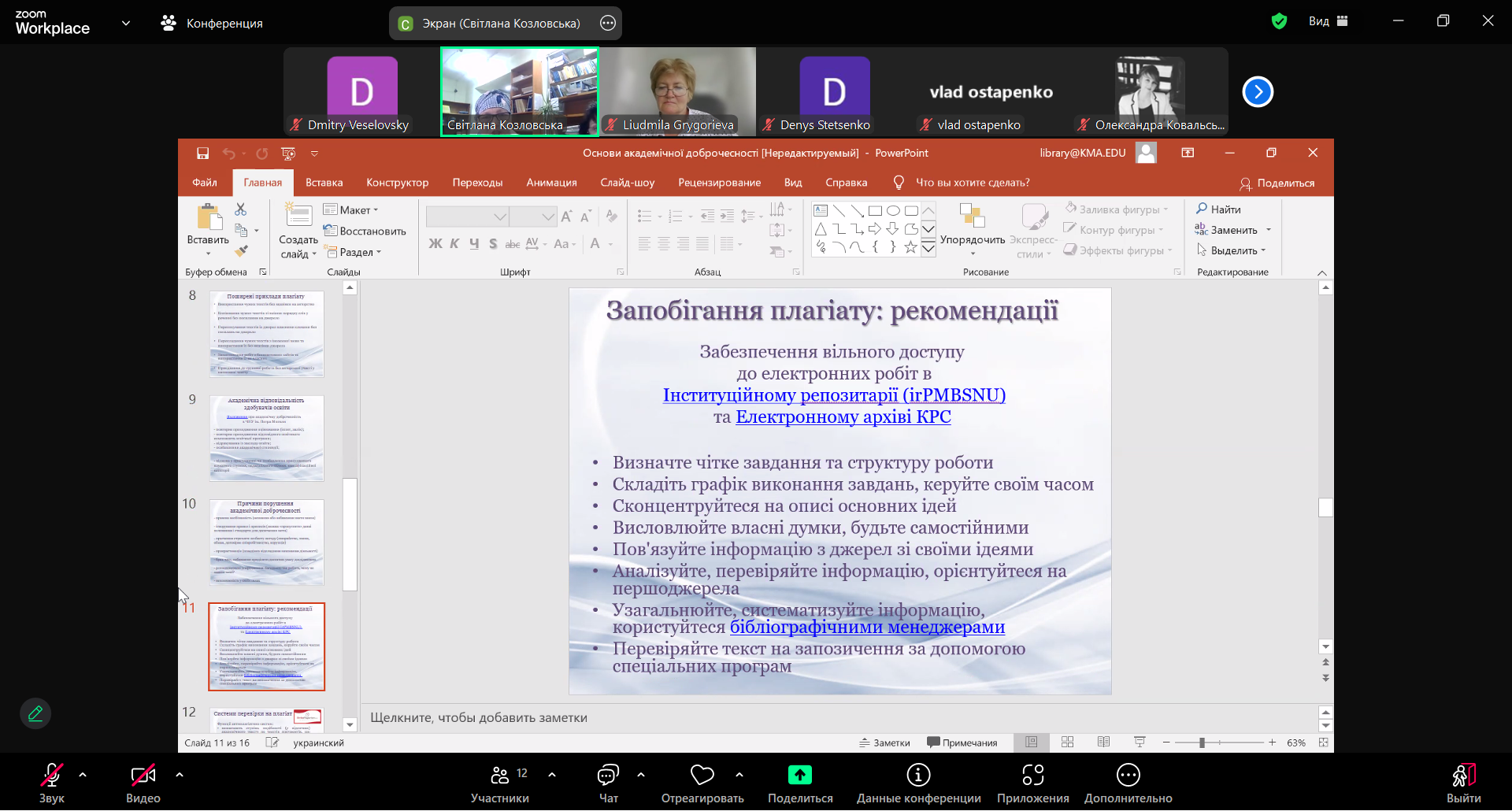Expand participants options arrow next to Участники
The width and height of the screenshot is (1512, 811).
click(552, 775)
